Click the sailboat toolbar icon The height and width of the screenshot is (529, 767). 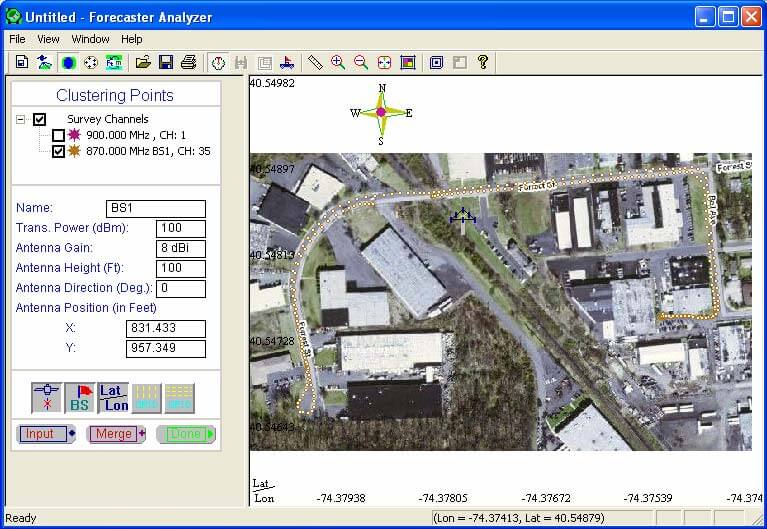tap(287, 63)
